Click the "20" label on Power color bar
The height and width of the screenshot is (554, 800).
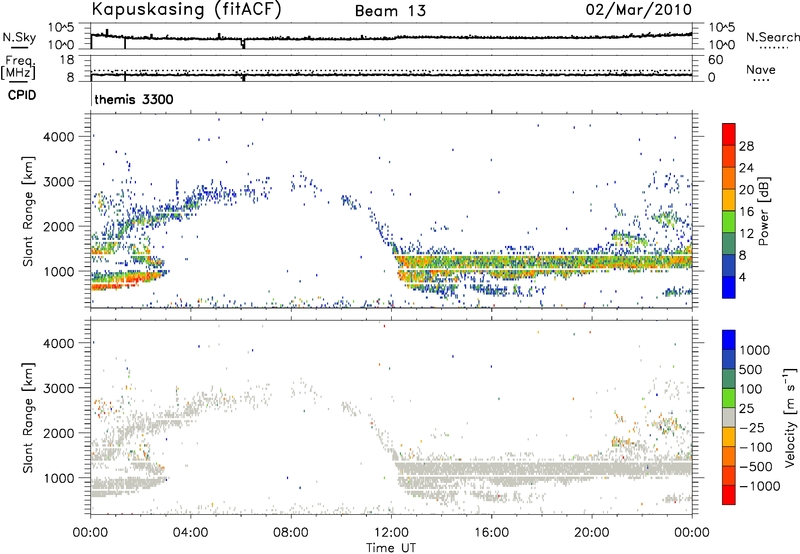(746, 190)
